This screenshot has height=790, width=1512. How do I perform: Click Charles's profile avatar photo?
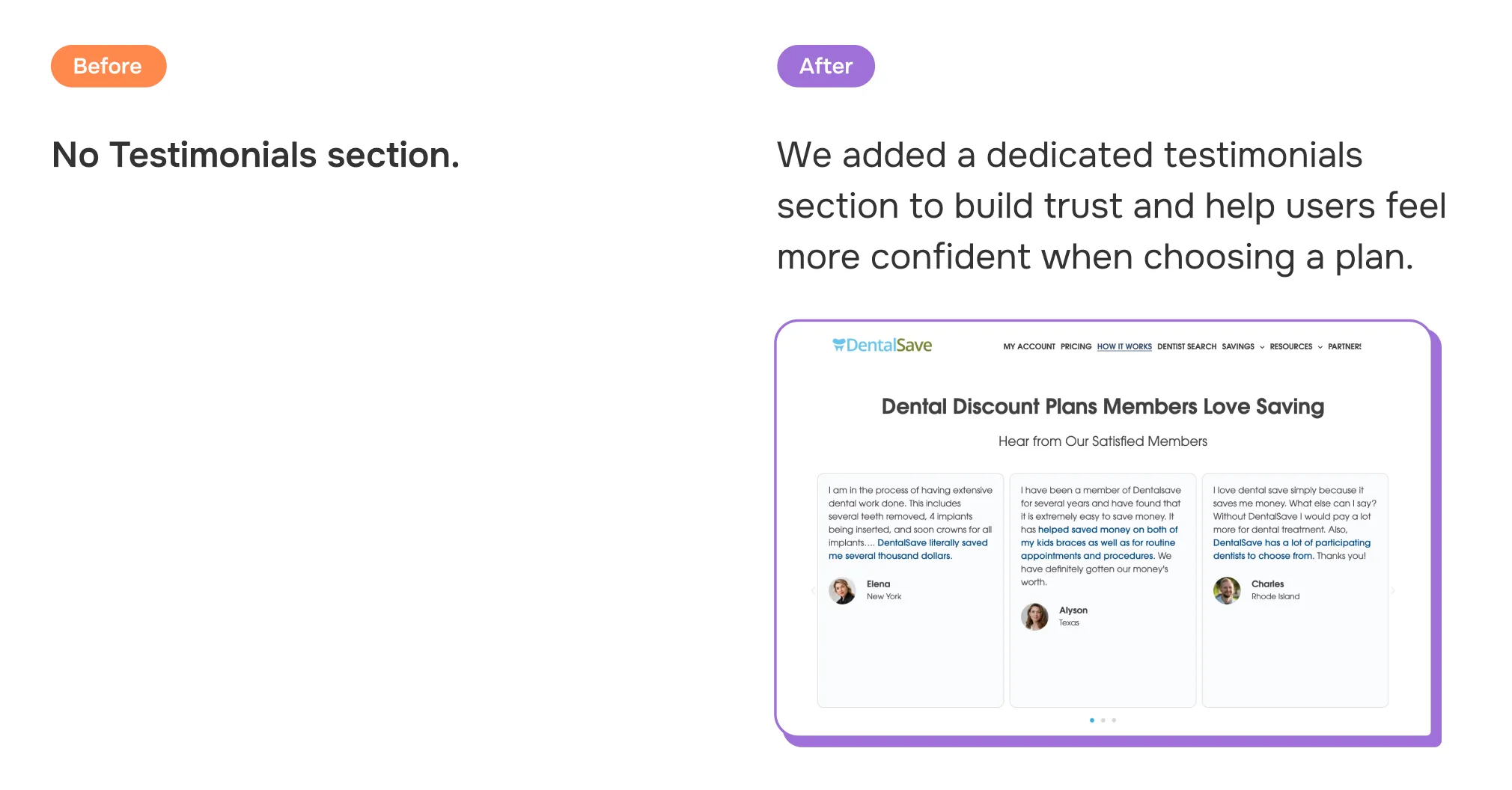(x=1227, y=590)
